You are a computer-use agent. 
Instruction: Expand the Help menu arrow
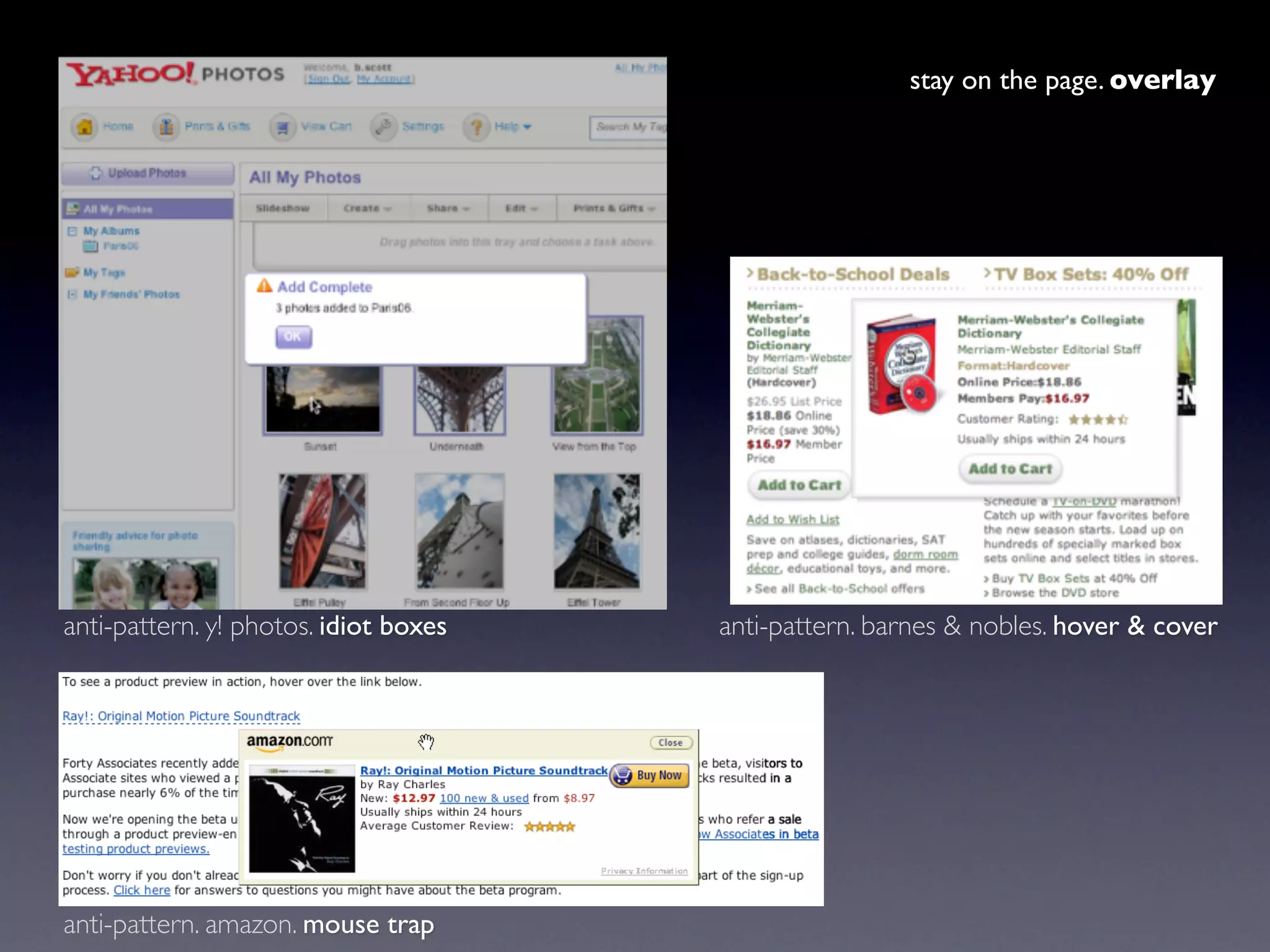[527, 127]
